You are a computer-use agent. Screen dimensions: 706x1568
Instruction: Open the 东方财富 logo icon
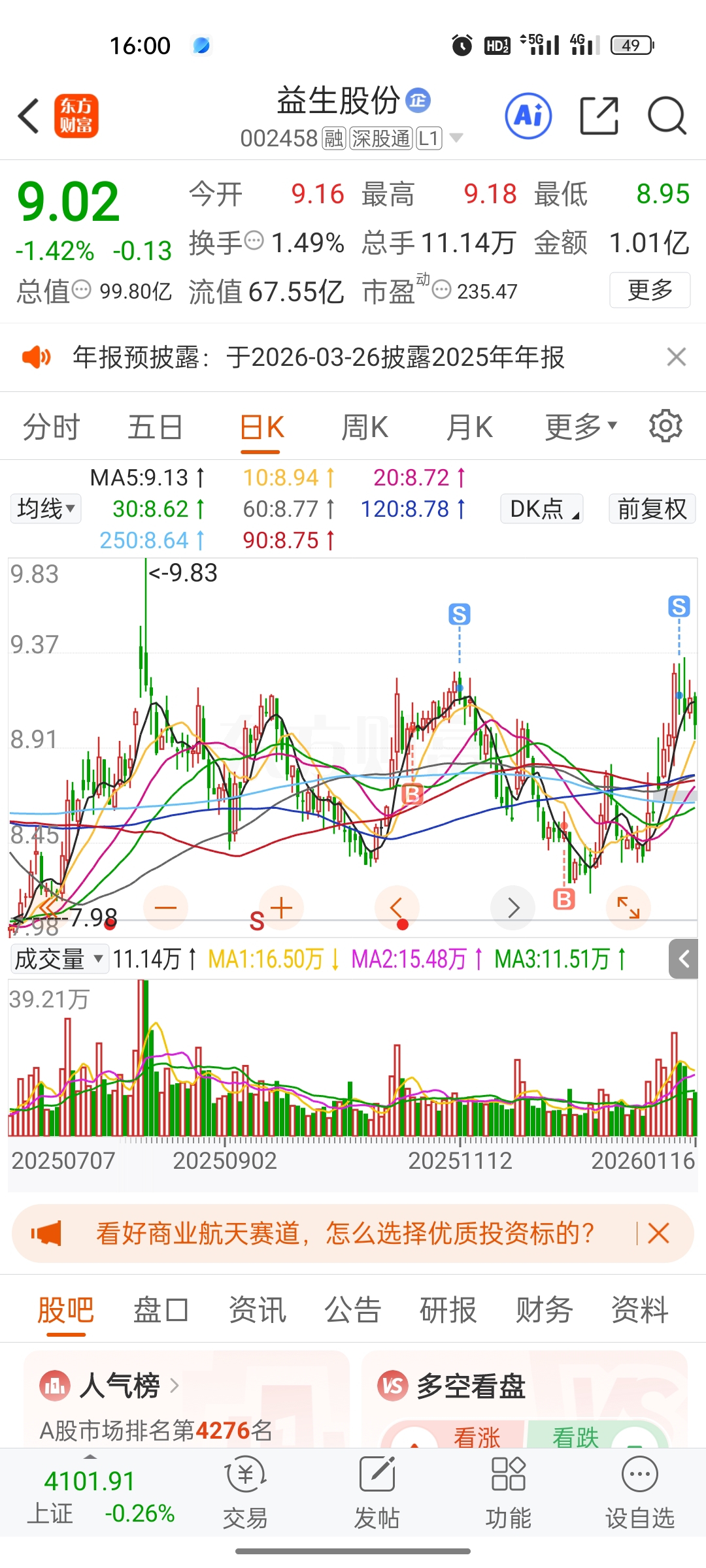(76, 116)
